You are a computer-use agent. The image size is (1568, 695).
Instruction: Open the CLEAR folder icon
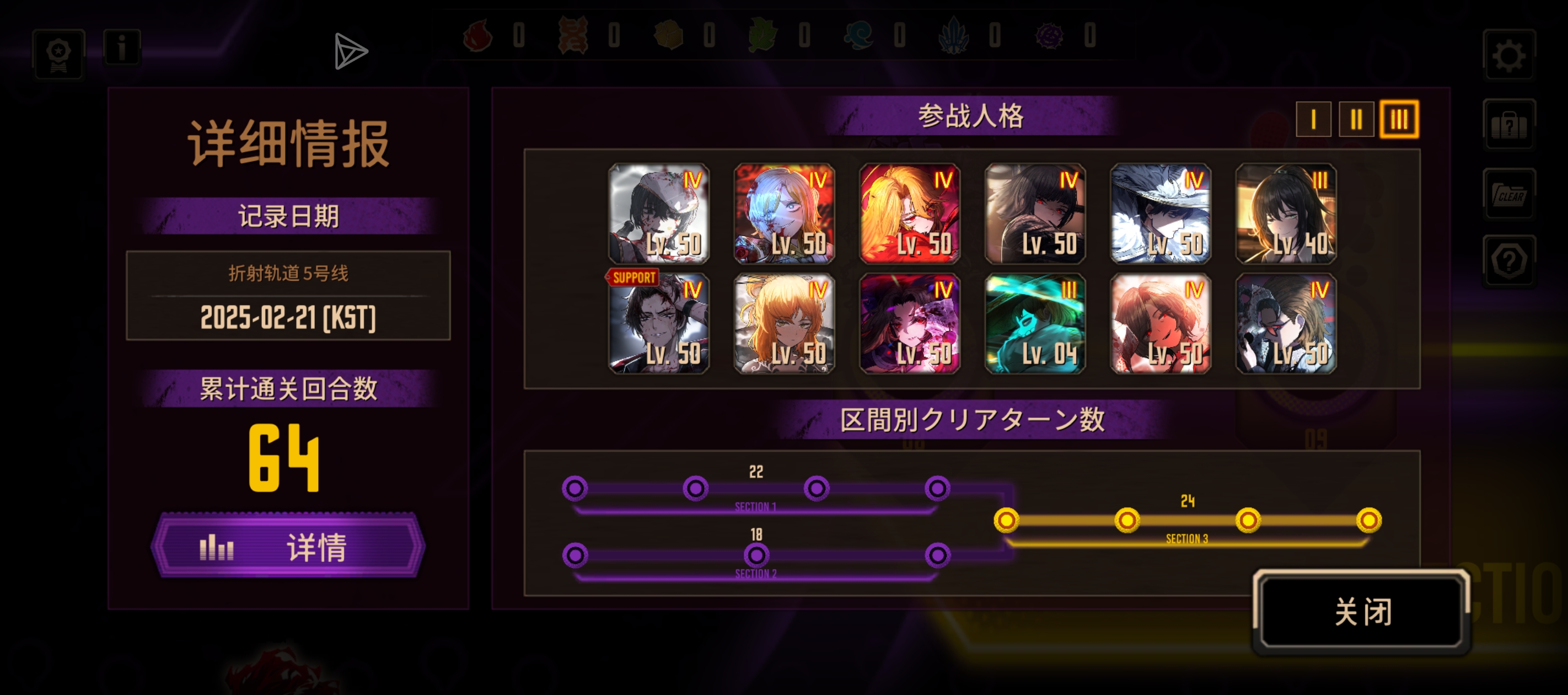(1509, 194)
